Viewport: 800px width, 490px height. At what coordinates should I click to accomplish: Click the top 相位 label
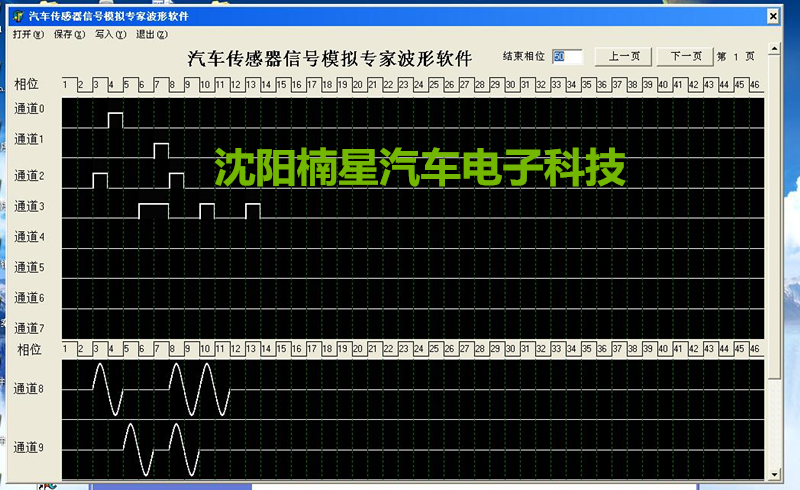[x=27, y=84]
